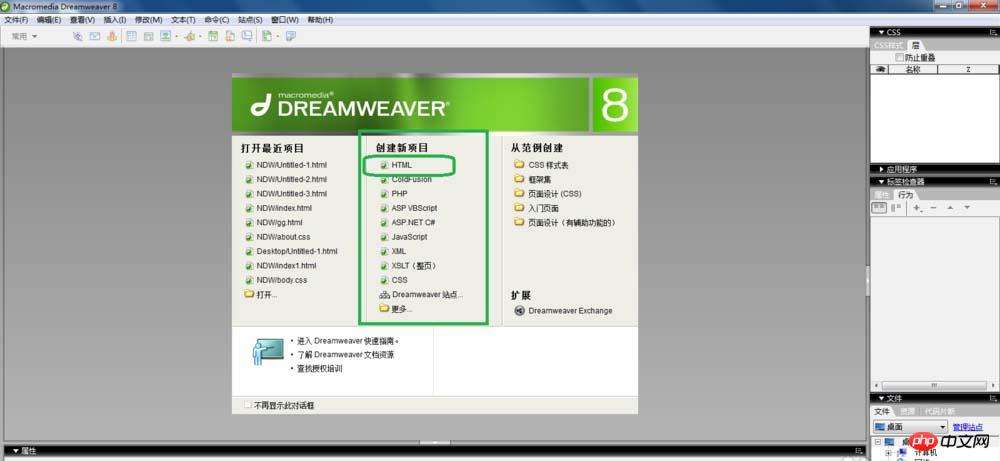
Task: Click the Dreamweaver Exchange link
Action: click(x=570, y=311)
